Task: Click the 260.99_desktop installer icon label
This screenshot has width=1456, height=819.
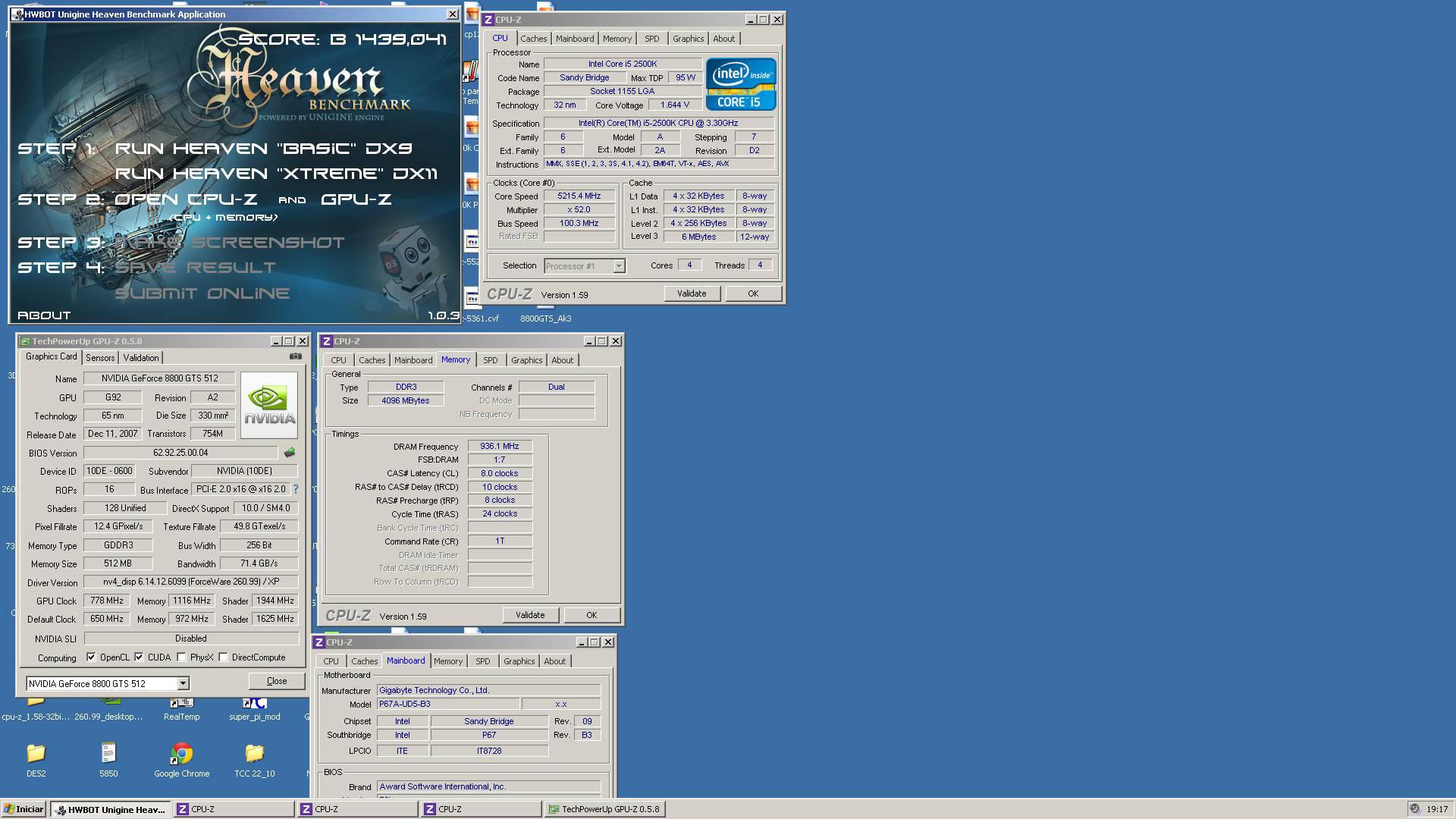Action: pos(108,717)
